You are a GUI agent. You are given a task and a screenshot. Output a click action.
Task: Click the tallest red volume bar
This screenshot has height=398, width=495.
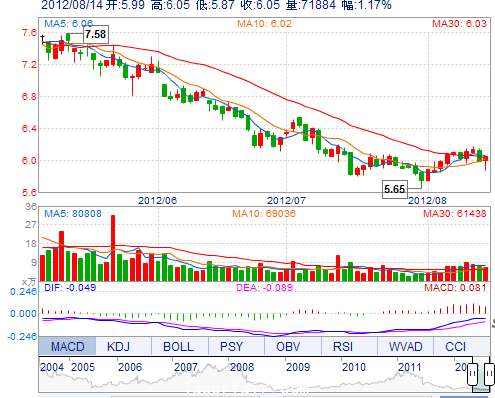coord(113,248)
